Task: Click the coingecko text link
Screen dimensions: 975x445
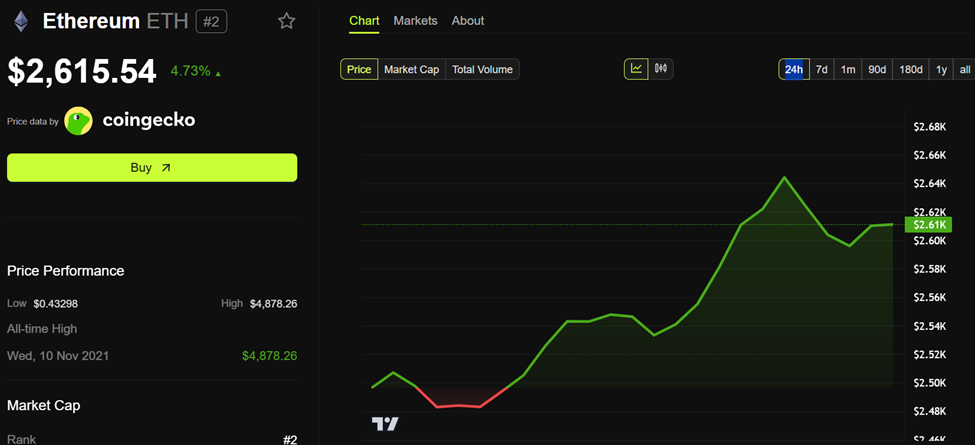Action: [x=149, y=120]
